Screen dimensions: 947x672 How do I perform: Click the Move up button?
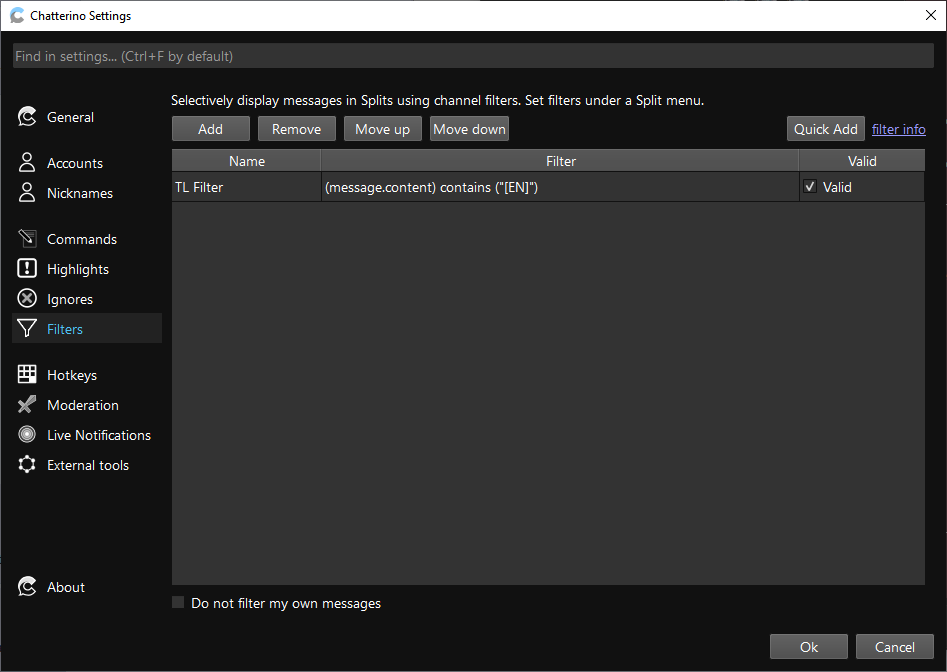tap(382, 129)
